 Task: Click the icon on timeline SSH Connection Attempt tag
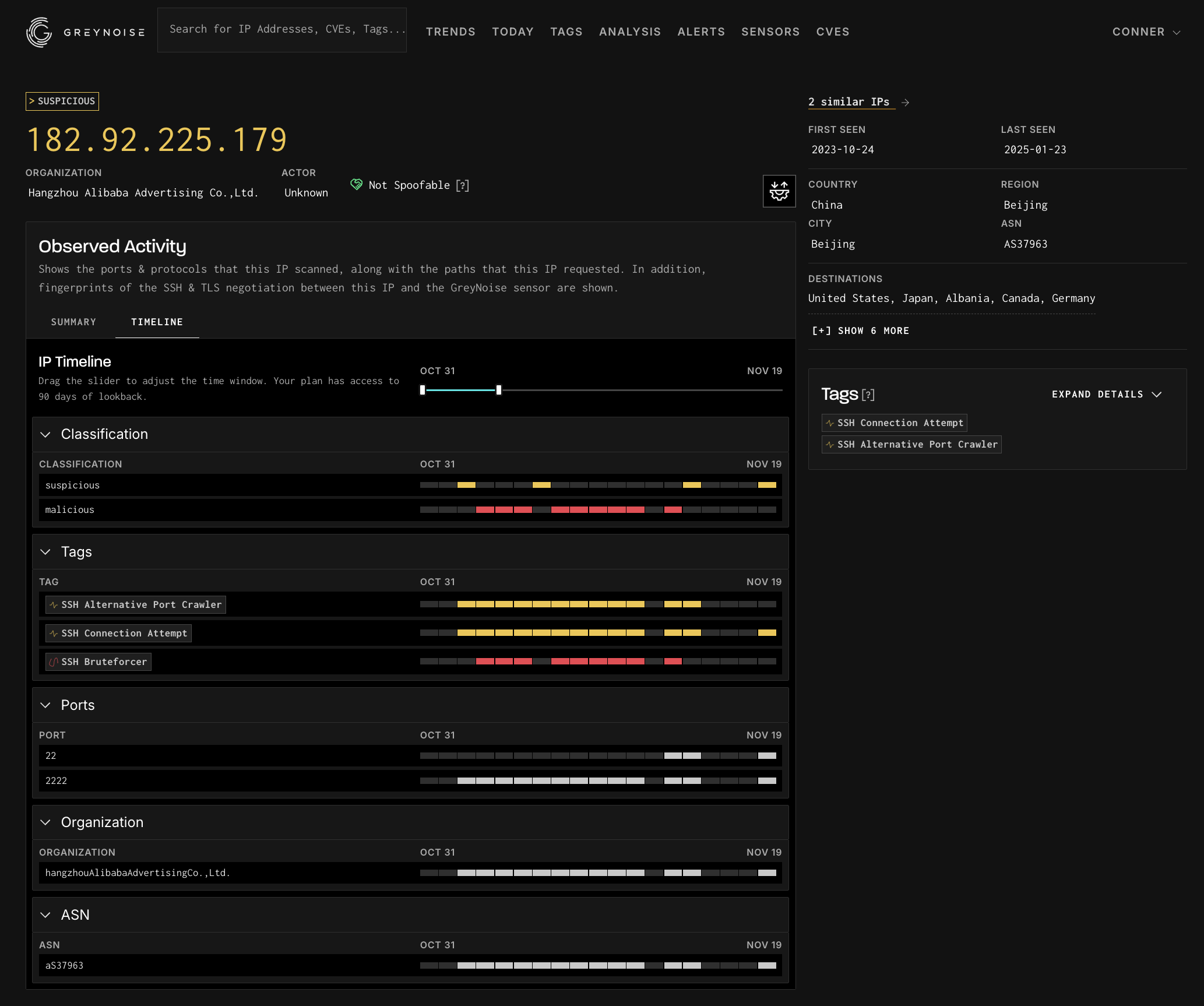(54, 634)
